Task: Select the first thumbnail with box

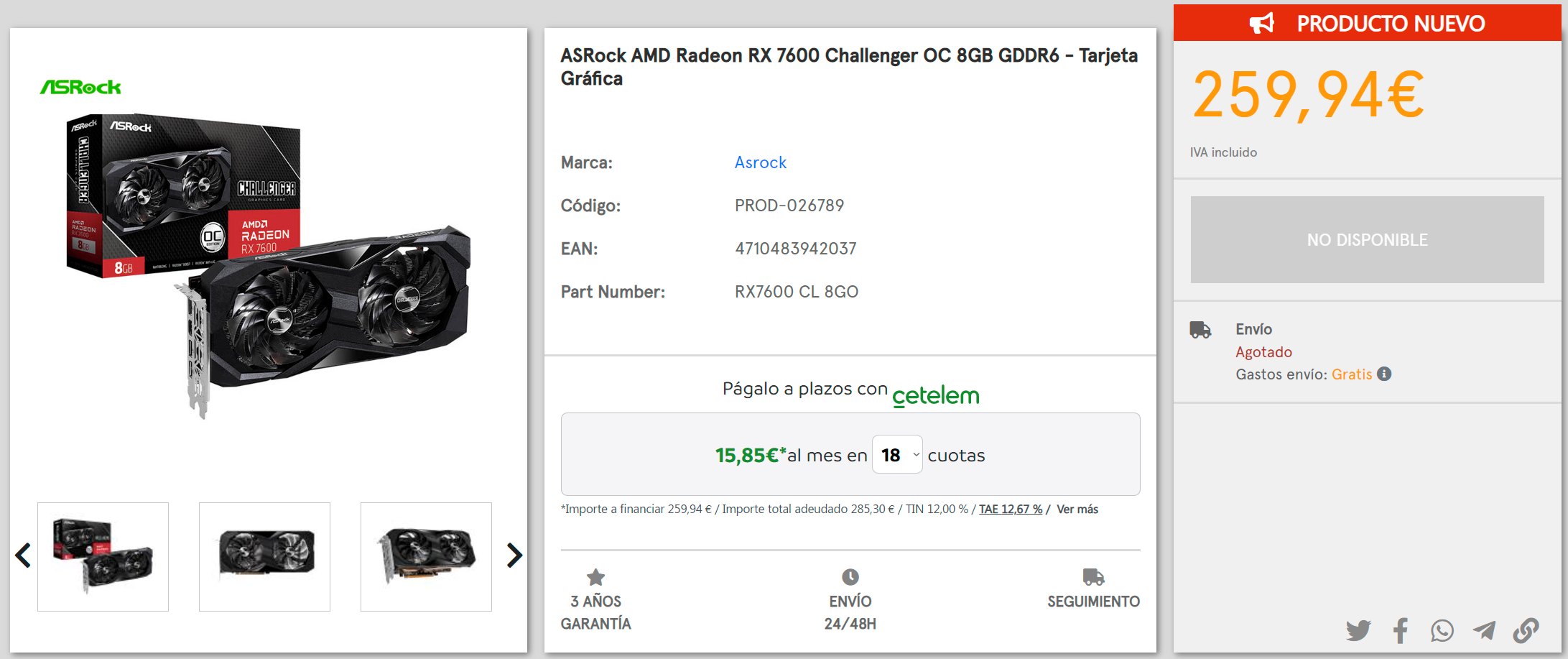Action: coord(103,556)
